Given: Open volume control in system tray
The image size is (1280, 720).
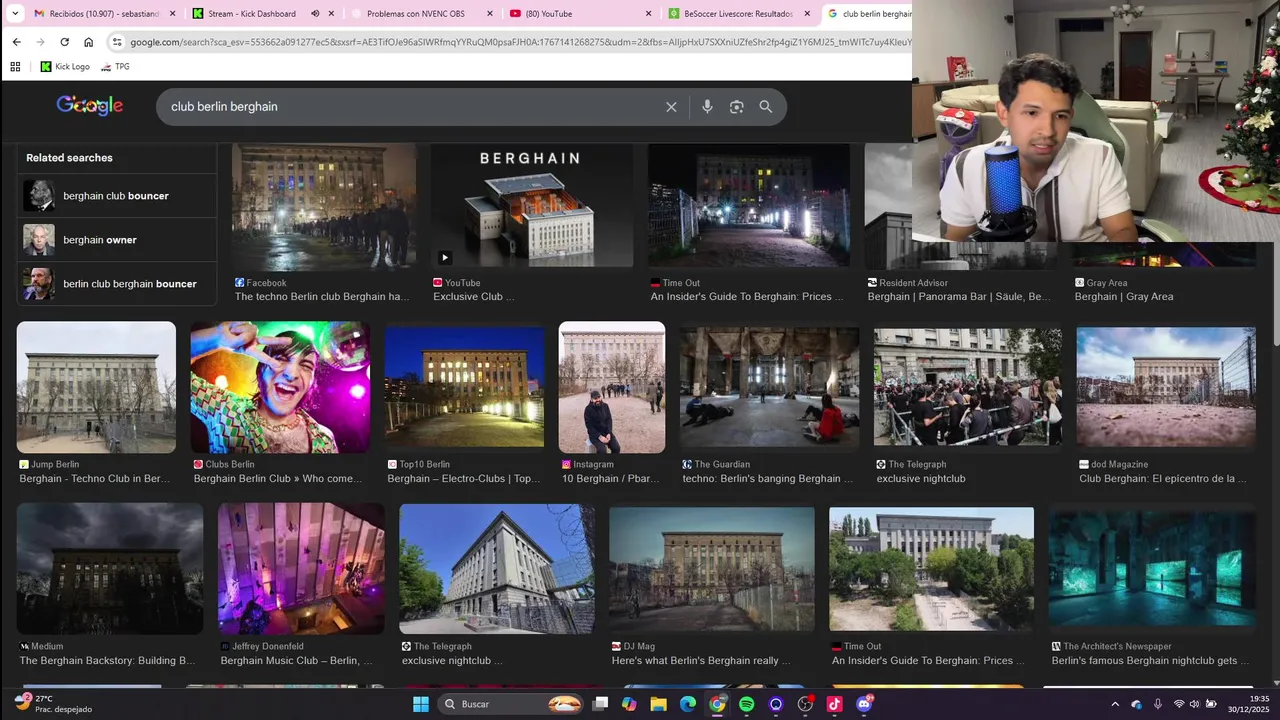Looking at the screenshot, I should point(1194,704).
